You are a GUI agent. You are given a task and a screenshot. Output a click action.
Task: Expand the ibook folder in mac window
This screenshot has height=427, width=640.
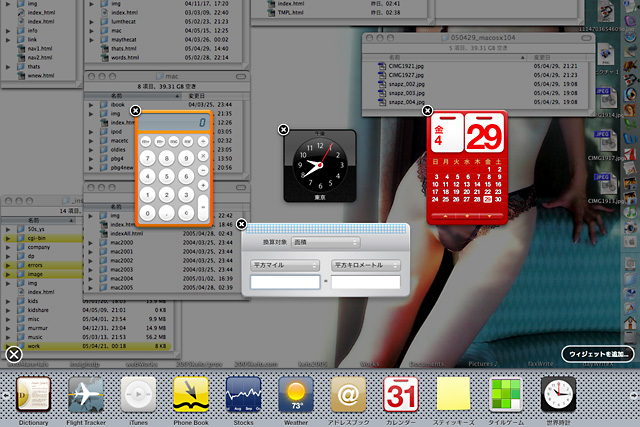[91, 105]
